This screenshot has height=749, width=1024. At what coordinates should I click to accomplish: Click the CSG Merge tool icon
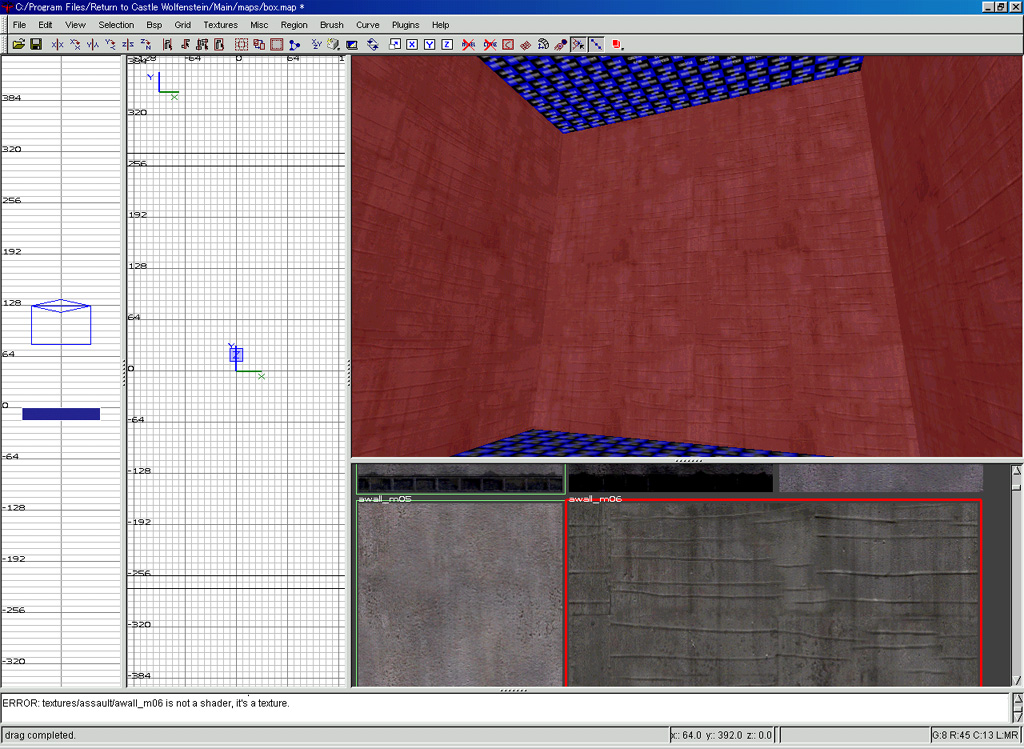[259, 44]
